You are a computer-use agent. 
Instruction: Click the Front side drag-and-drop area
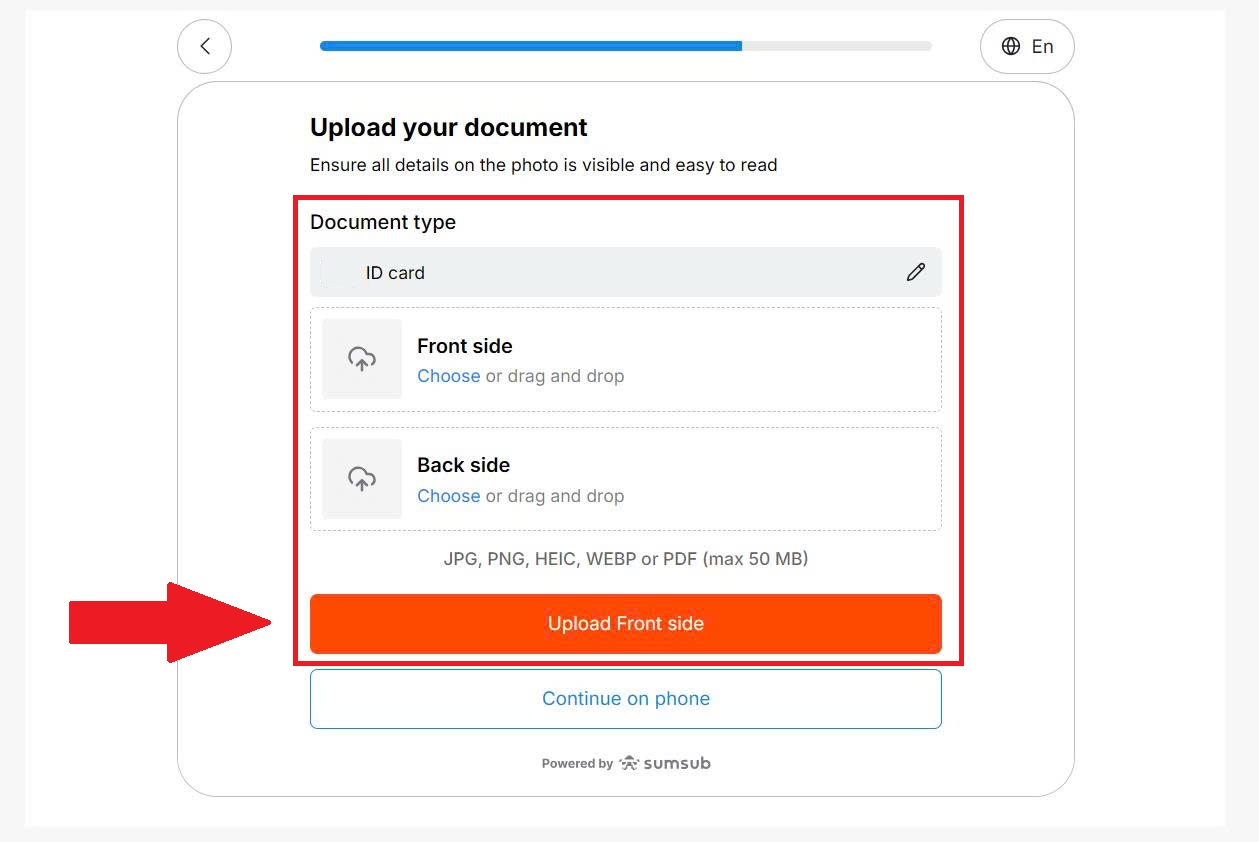coord(626,359)
